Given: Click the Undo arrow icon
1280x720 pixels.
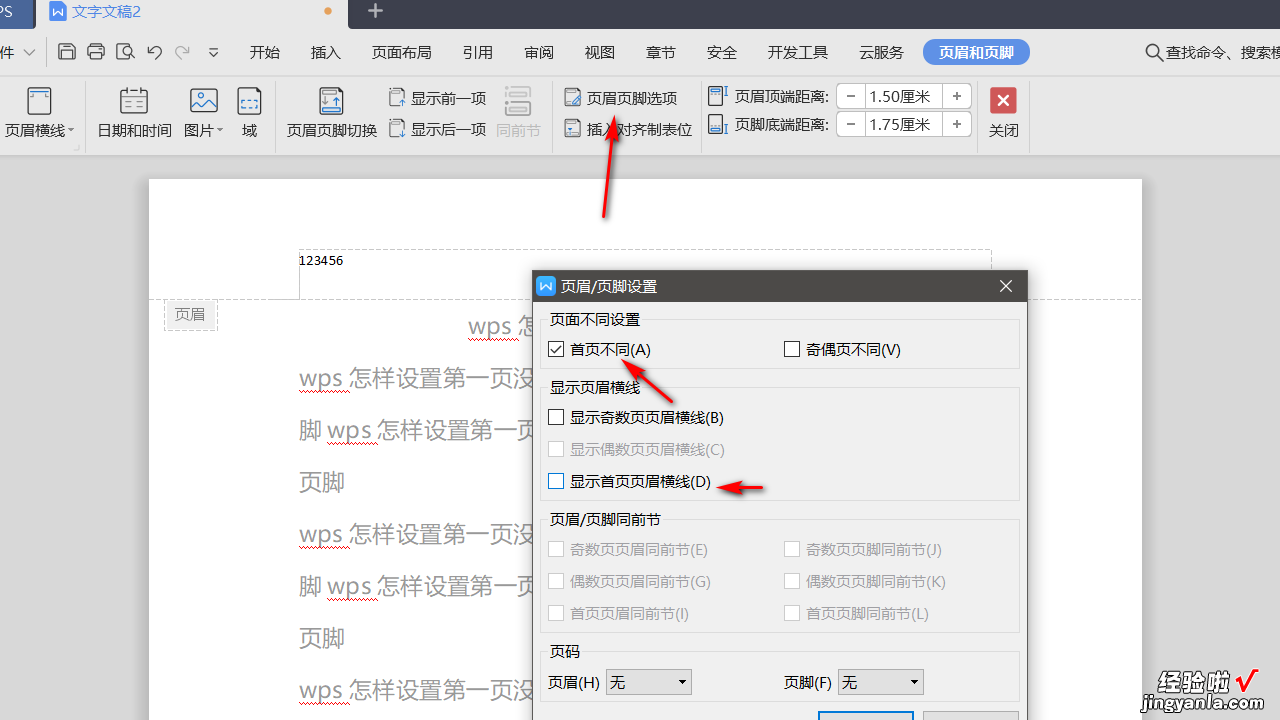Looking at the screenshot, I should coord(154,52).
